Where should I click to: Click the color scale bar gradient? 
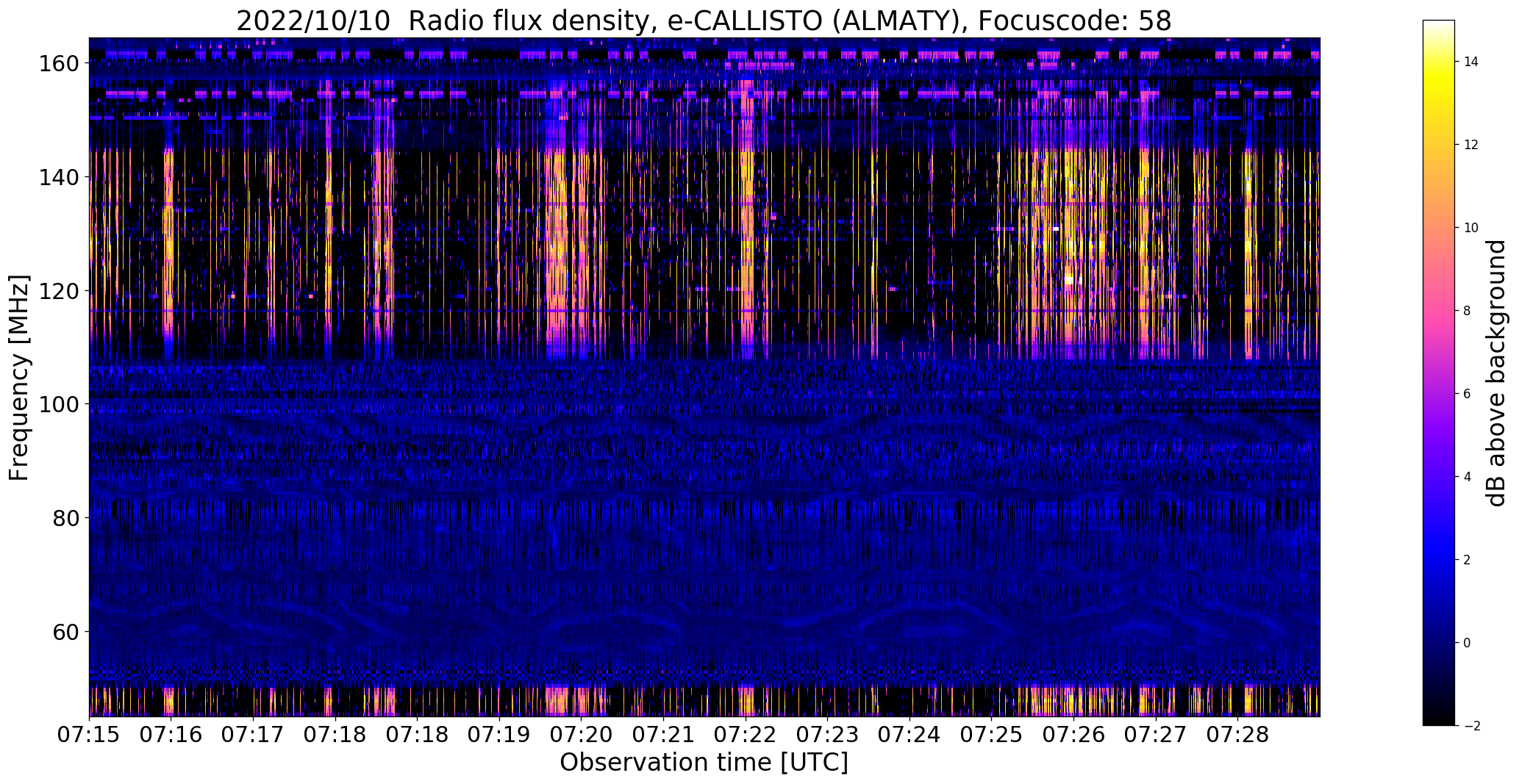click(x=1439, y=373)
